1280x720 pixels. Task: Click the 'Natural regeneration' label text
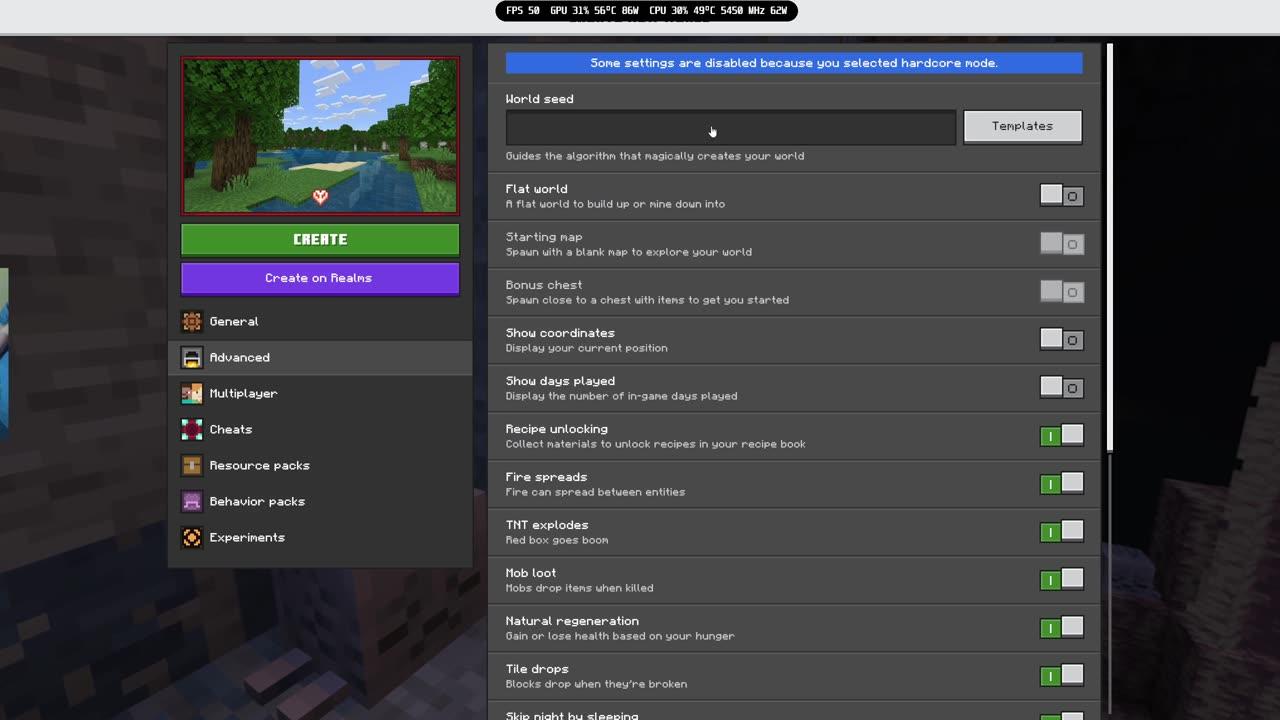pos(572,621)
